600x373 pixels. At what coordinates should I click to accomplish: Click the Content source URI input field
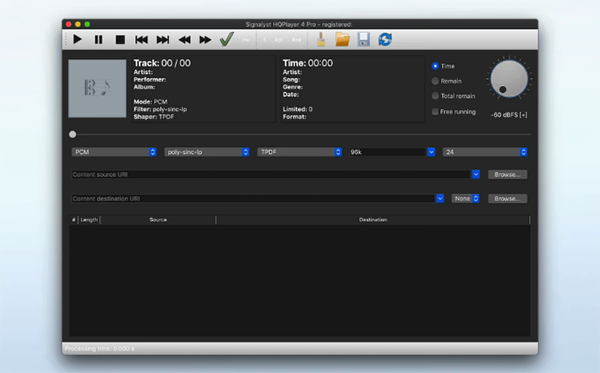[x=271, y=174]
